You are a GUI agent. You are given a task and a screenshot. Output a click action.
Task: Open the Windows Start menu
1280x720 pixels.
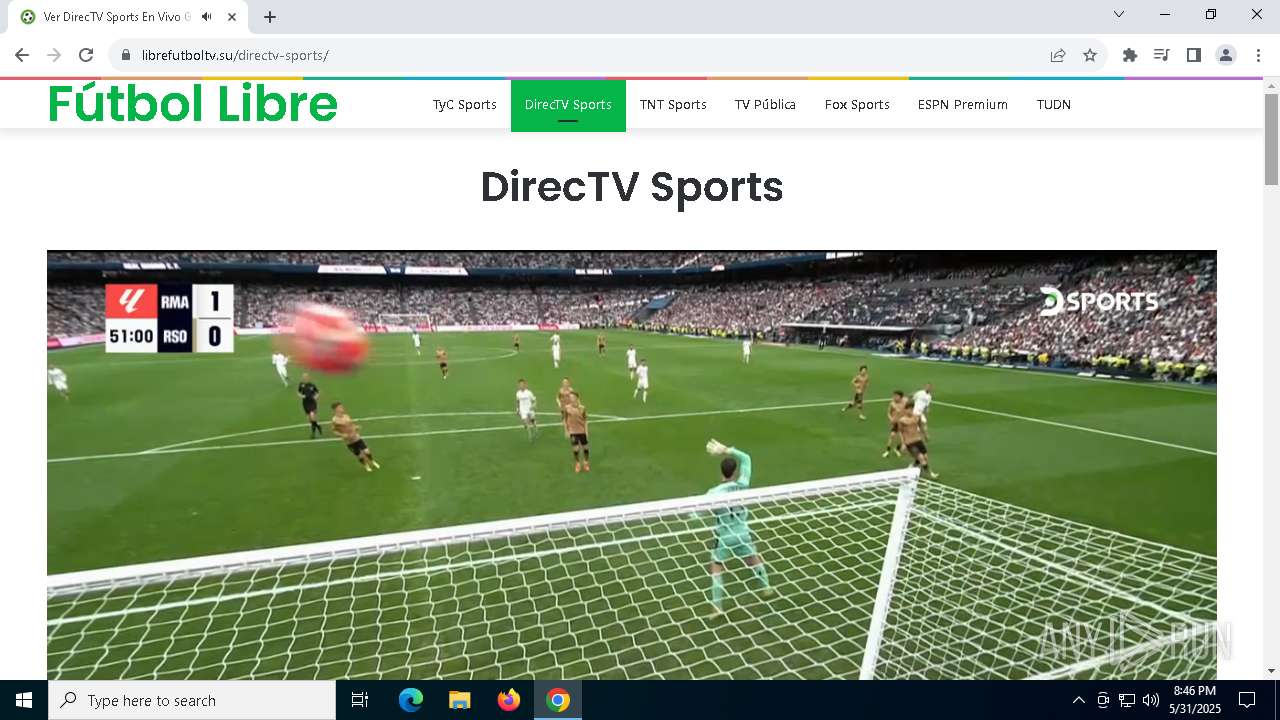tap(24, 700)
